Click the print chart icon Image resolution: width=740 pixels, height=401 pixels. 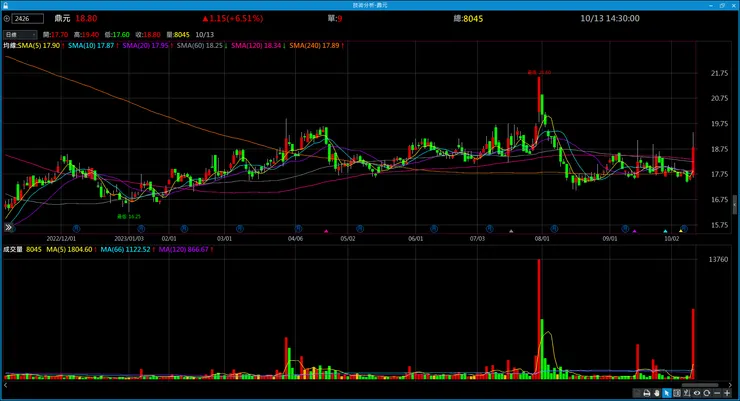[647, 393]
